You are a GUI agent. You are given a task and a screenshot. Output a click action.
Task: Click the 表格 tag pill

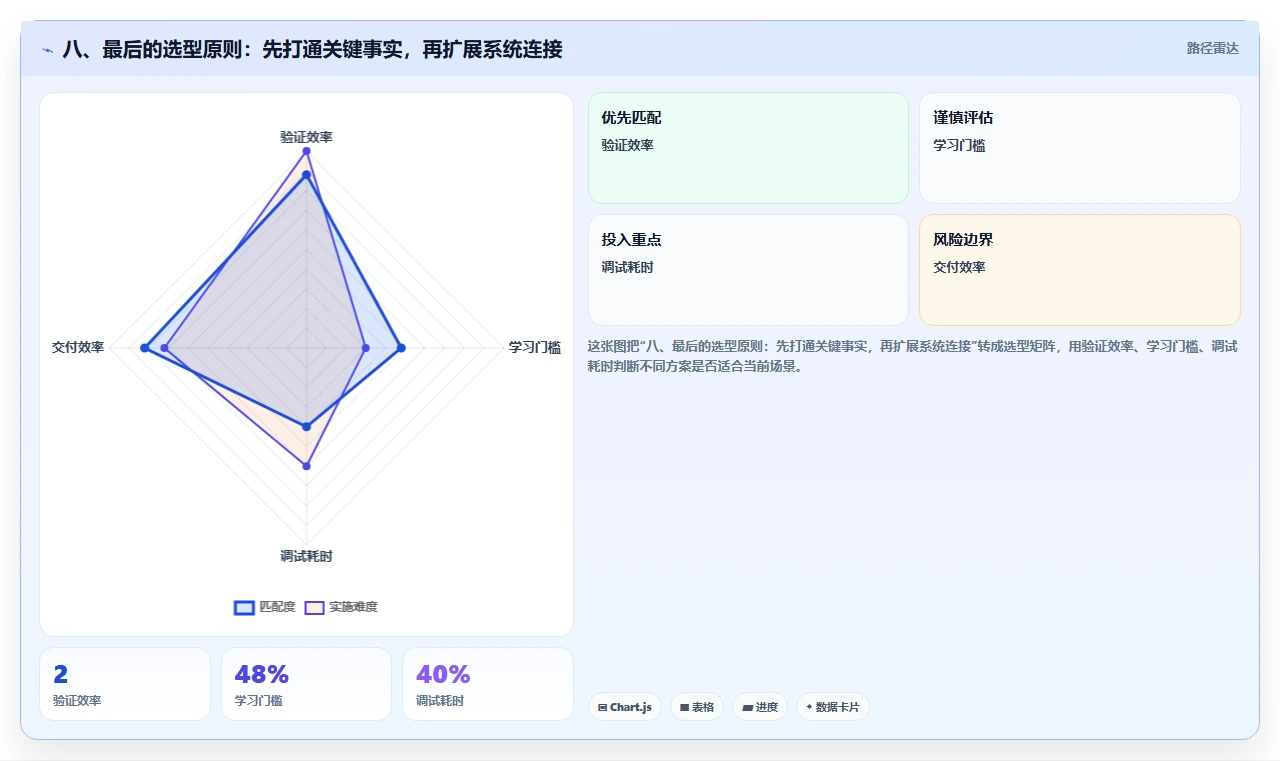[x=697, y=707]
